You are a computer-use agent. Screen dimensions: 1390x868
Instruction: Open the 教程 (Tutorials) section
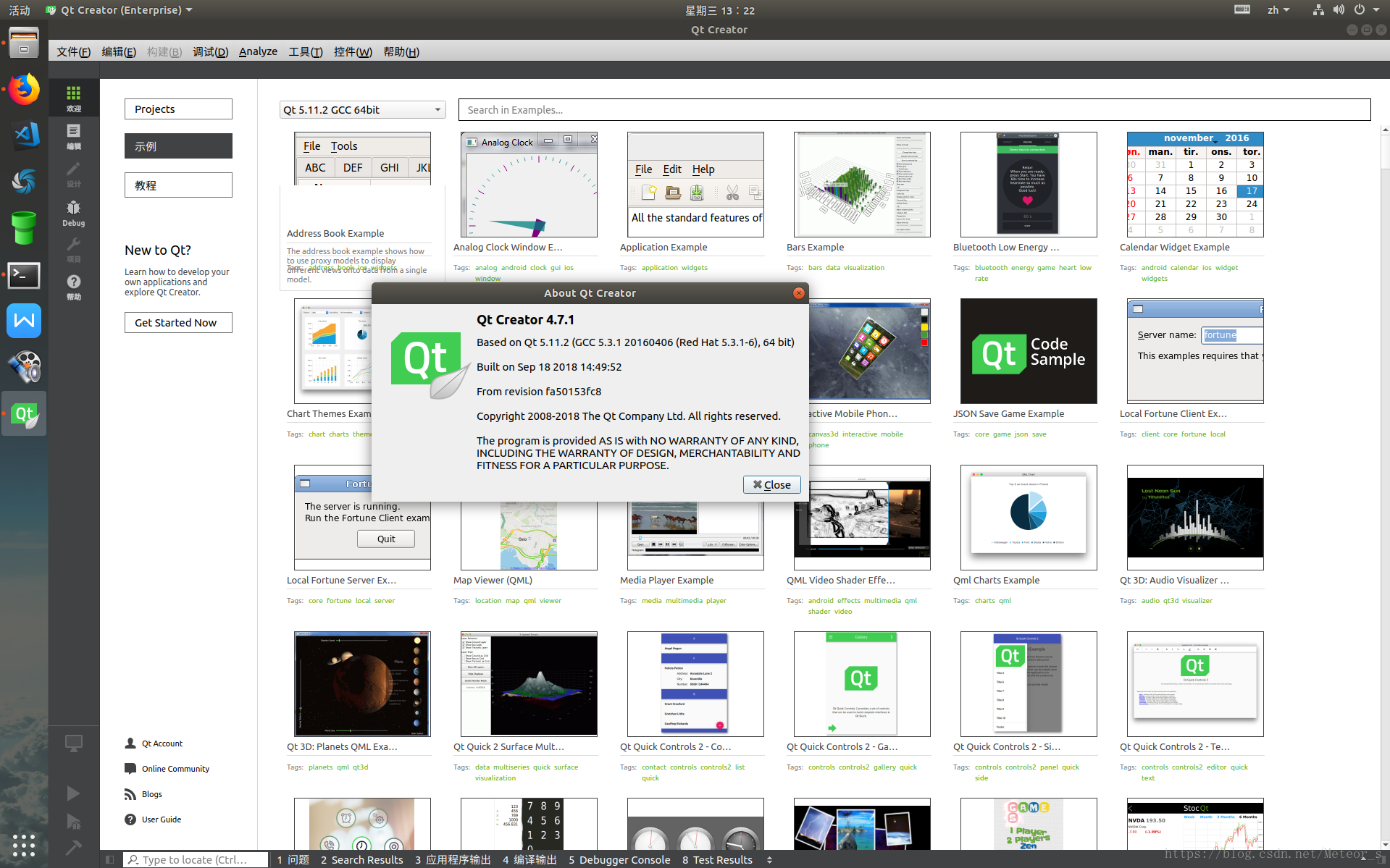pyautogui.click(x=178, y=185)
